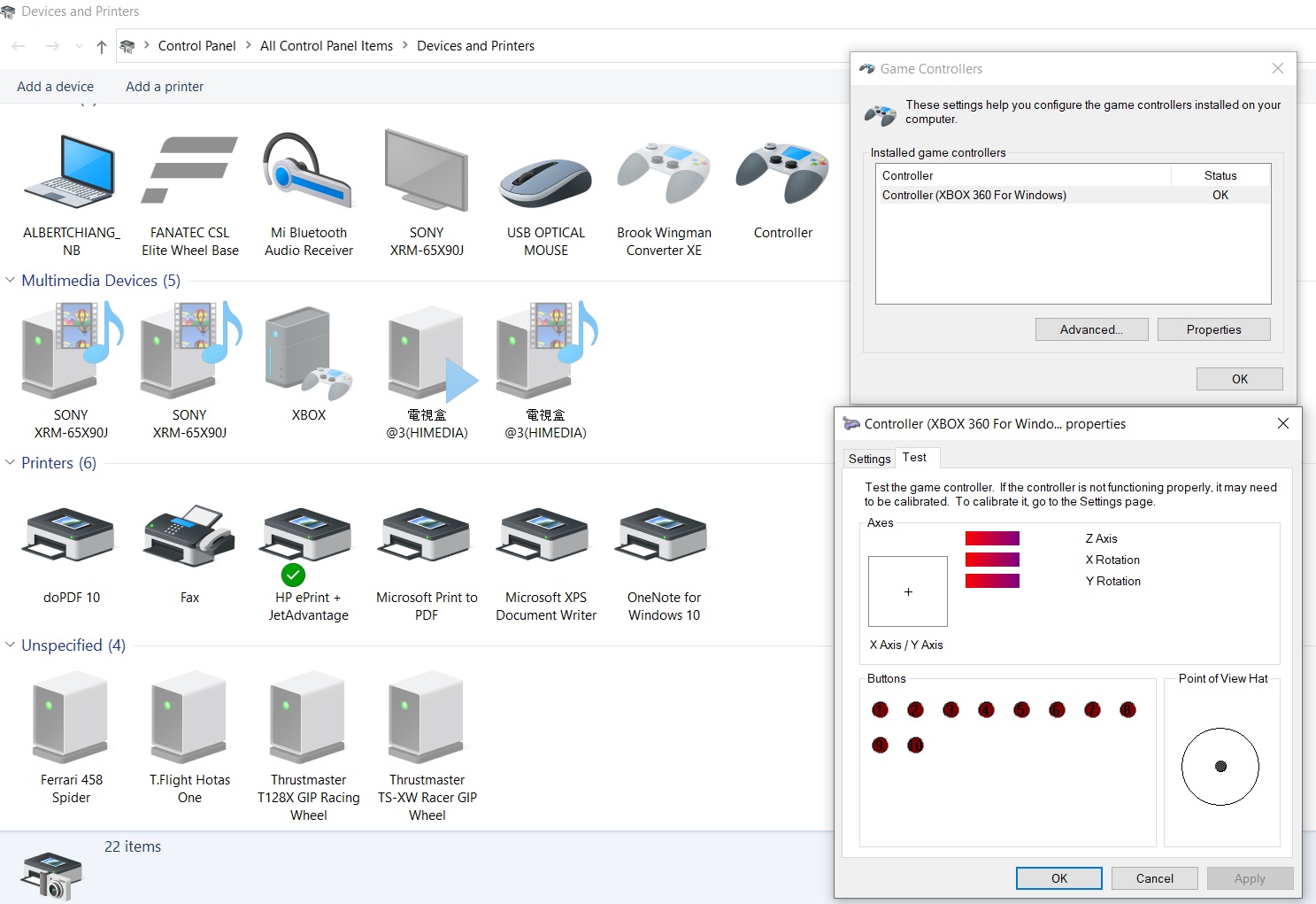1316x904 pixels.
Task: Open Control Panel breadcrumb
Action: click(196, 46)
